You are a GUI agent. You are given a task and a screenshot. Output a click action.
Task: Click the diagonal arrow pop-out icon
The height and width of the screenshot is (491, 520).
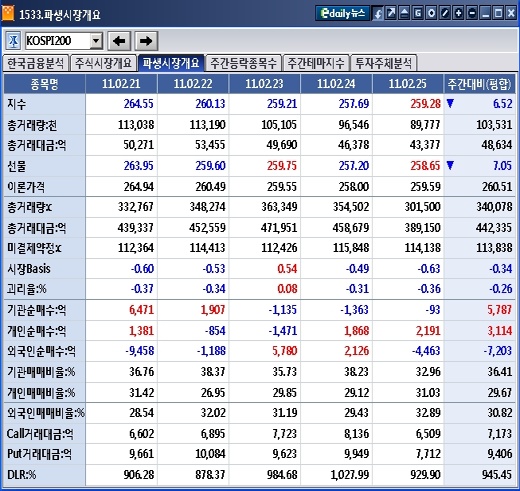391,13
